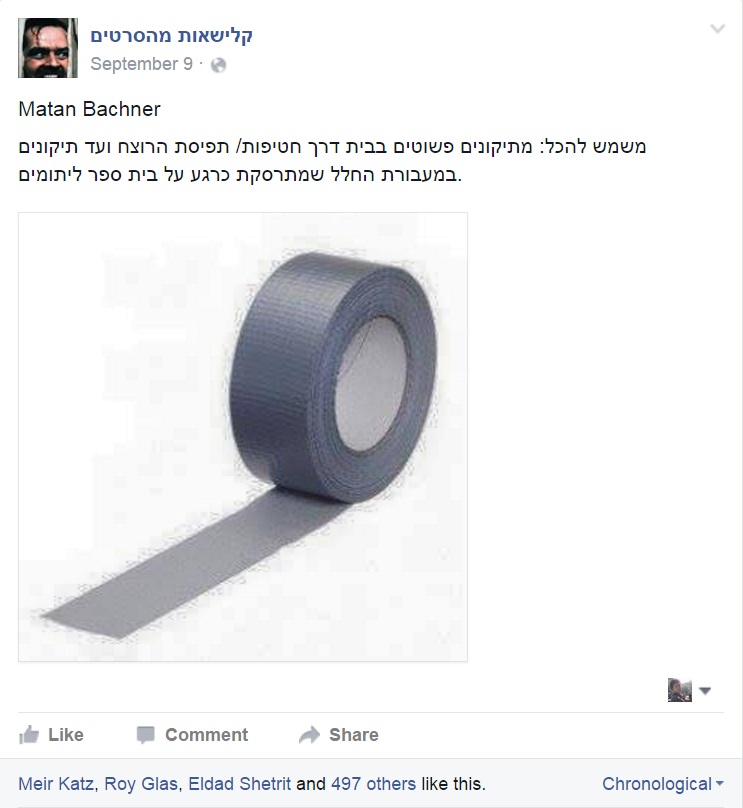Viewport: 743px width, 808px height.
Task: Open the Chronological sort dropdown
Action: (x=663, y=784)
